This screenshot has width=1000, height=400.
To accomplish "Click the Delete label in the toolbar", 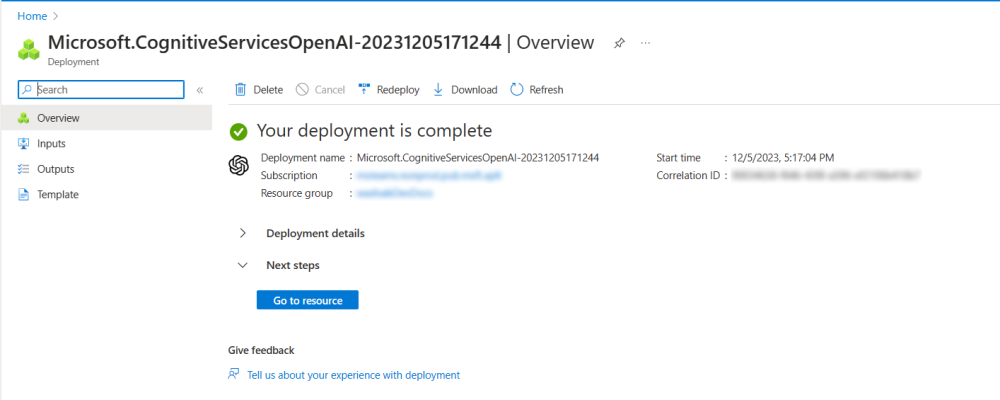I will pyautogui.click(x=268, y=90).
